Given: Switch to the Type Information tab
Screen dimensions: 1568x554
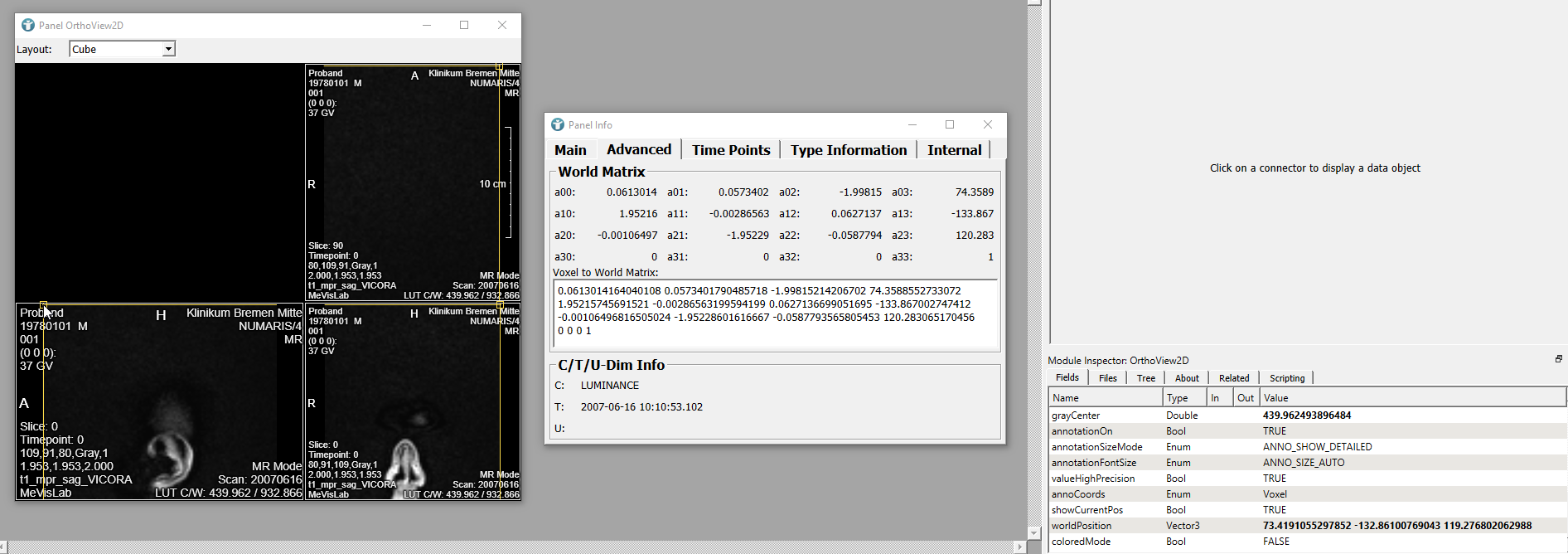Looking at the screenshot, I should pos(848,150).
